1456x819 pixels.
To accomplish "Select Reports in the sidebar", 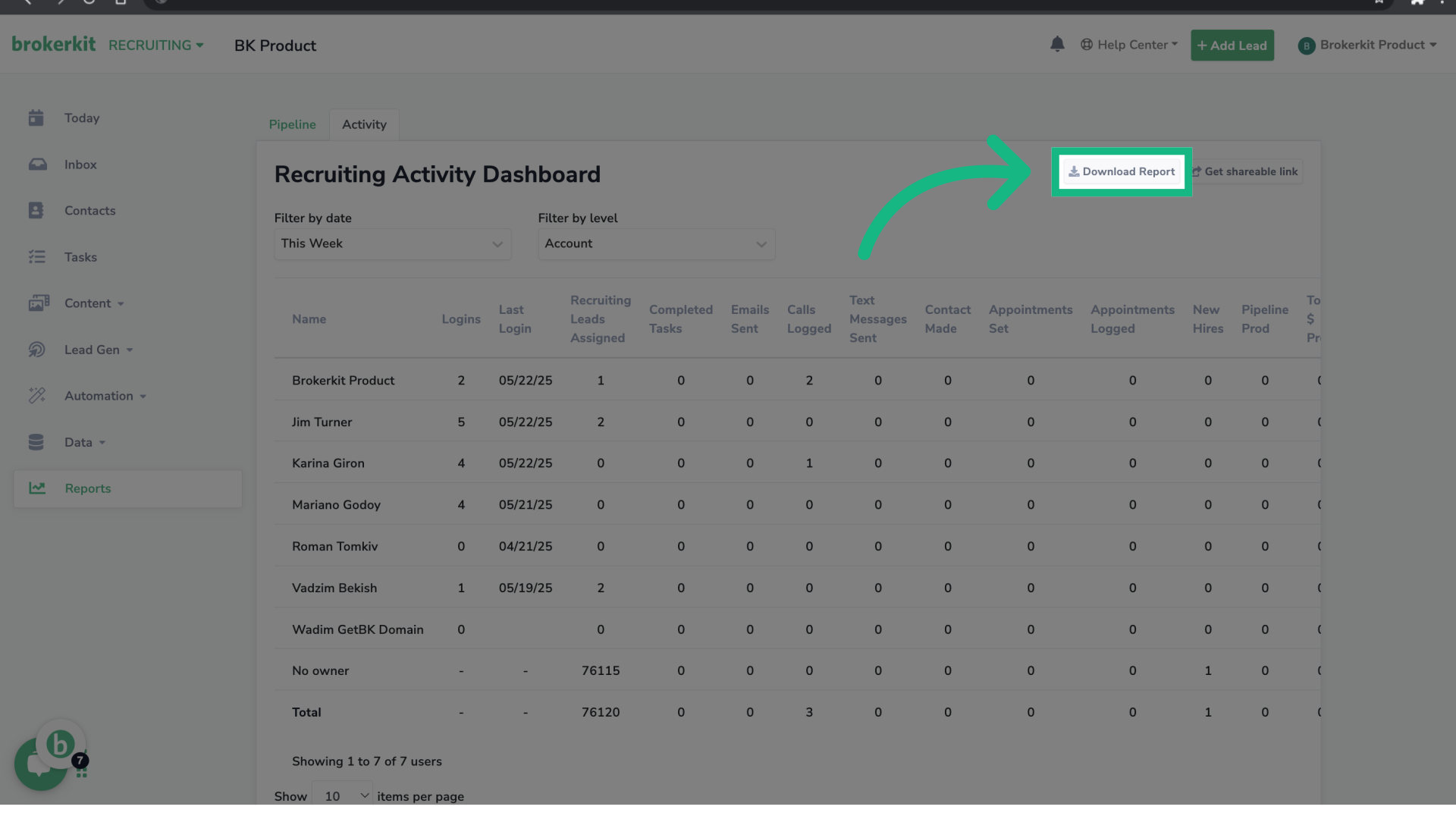I will pyautogui.click(x=127, y=488).
